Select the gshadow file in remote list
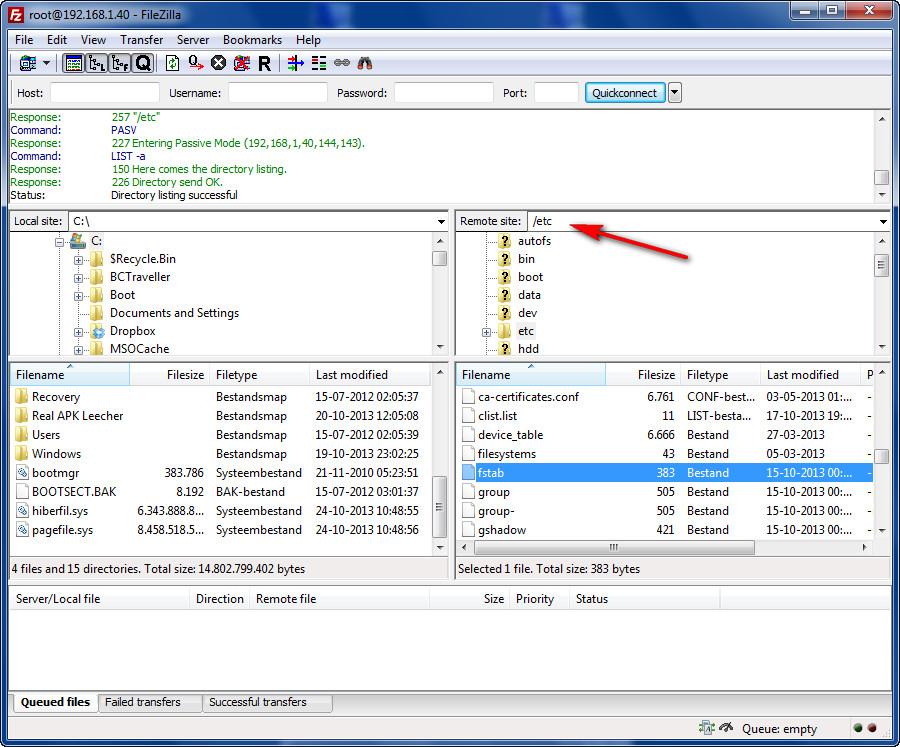 (666, 529)
